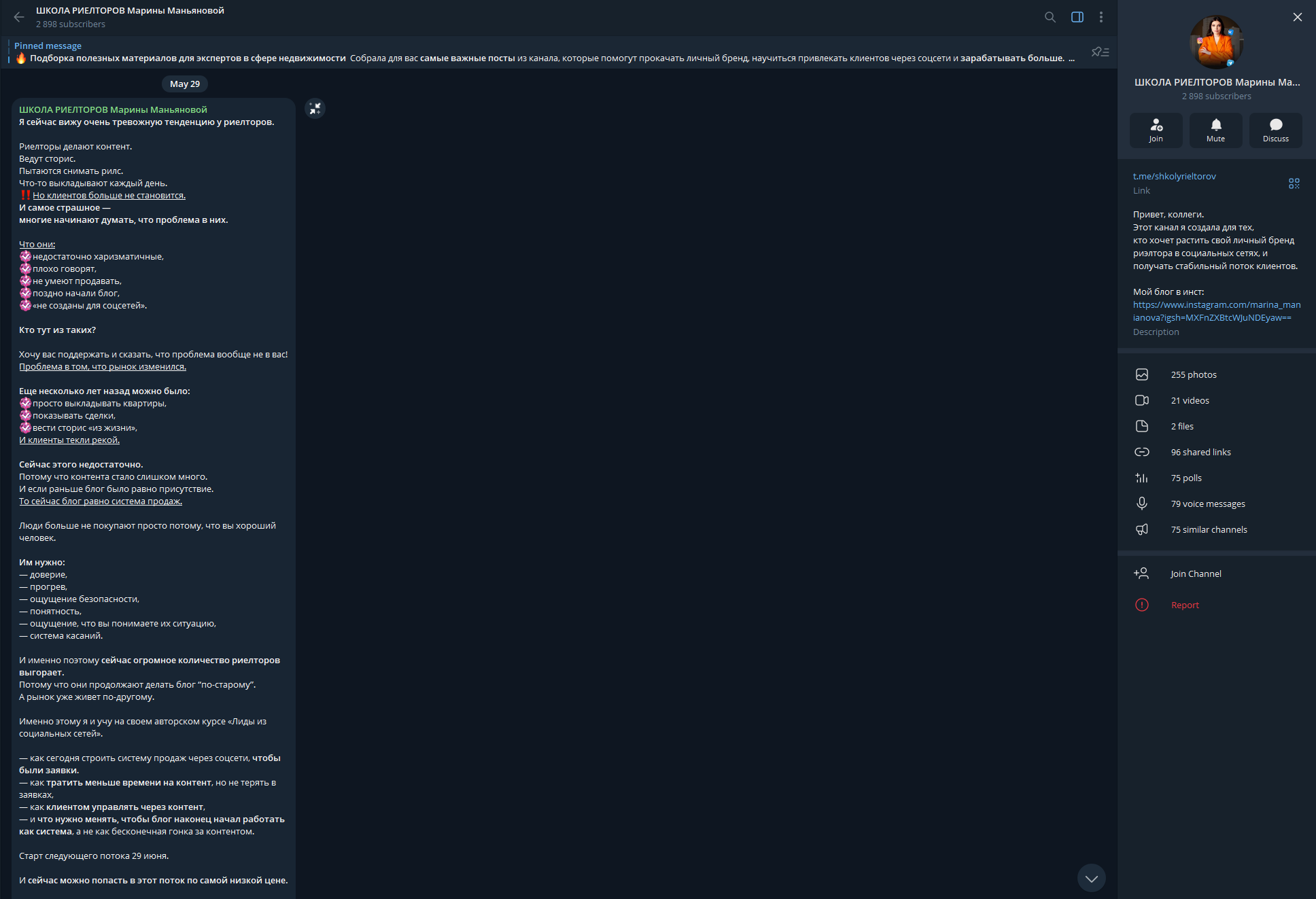Open 96 shared links
The image size is (1316, 899).
pyautogui.click(x=1217, y=452)
